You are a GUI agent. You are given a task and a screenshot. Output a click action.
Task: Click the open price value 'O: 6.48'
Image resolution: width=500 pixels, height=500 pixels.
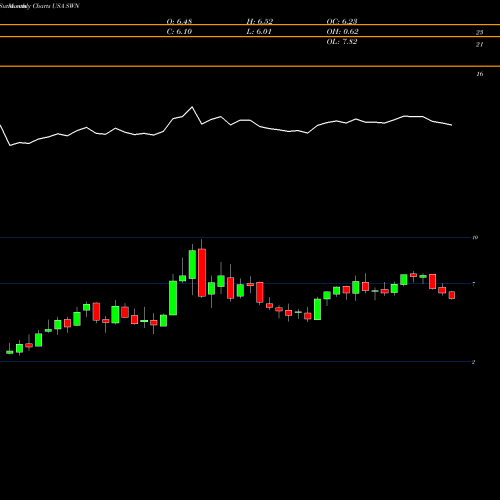(179, 21)
